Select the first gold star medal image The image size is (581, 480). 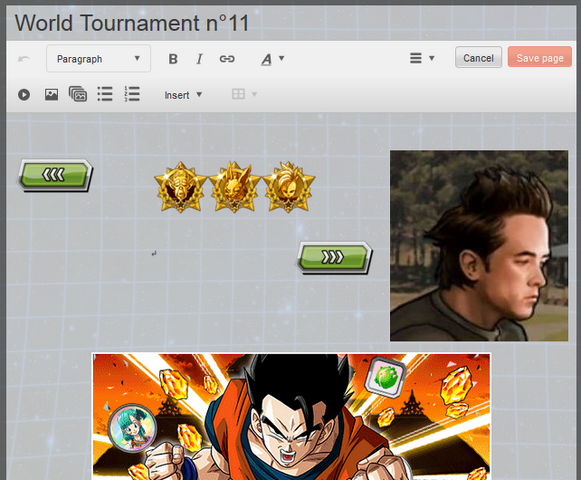coord(180,187)
